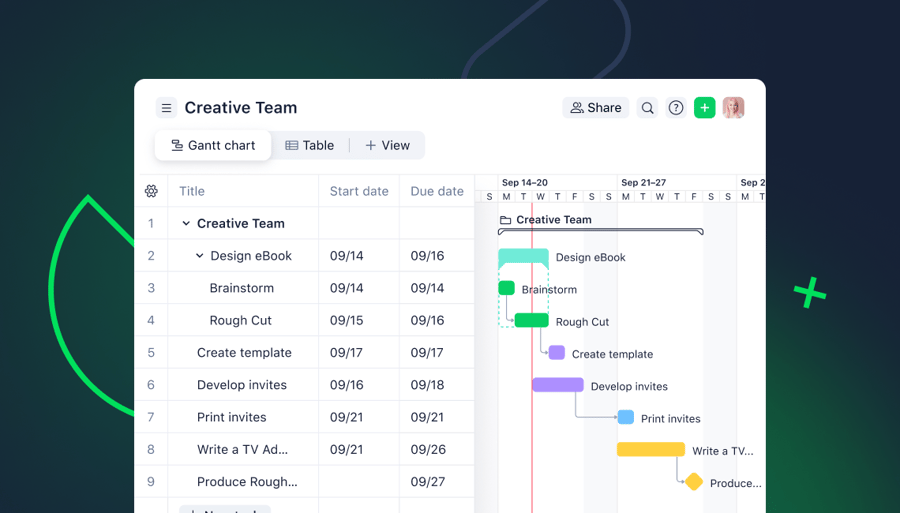Select the Develop invites task title
The image size is (900, 513).
pyautogui.click(x=242, y=385)
